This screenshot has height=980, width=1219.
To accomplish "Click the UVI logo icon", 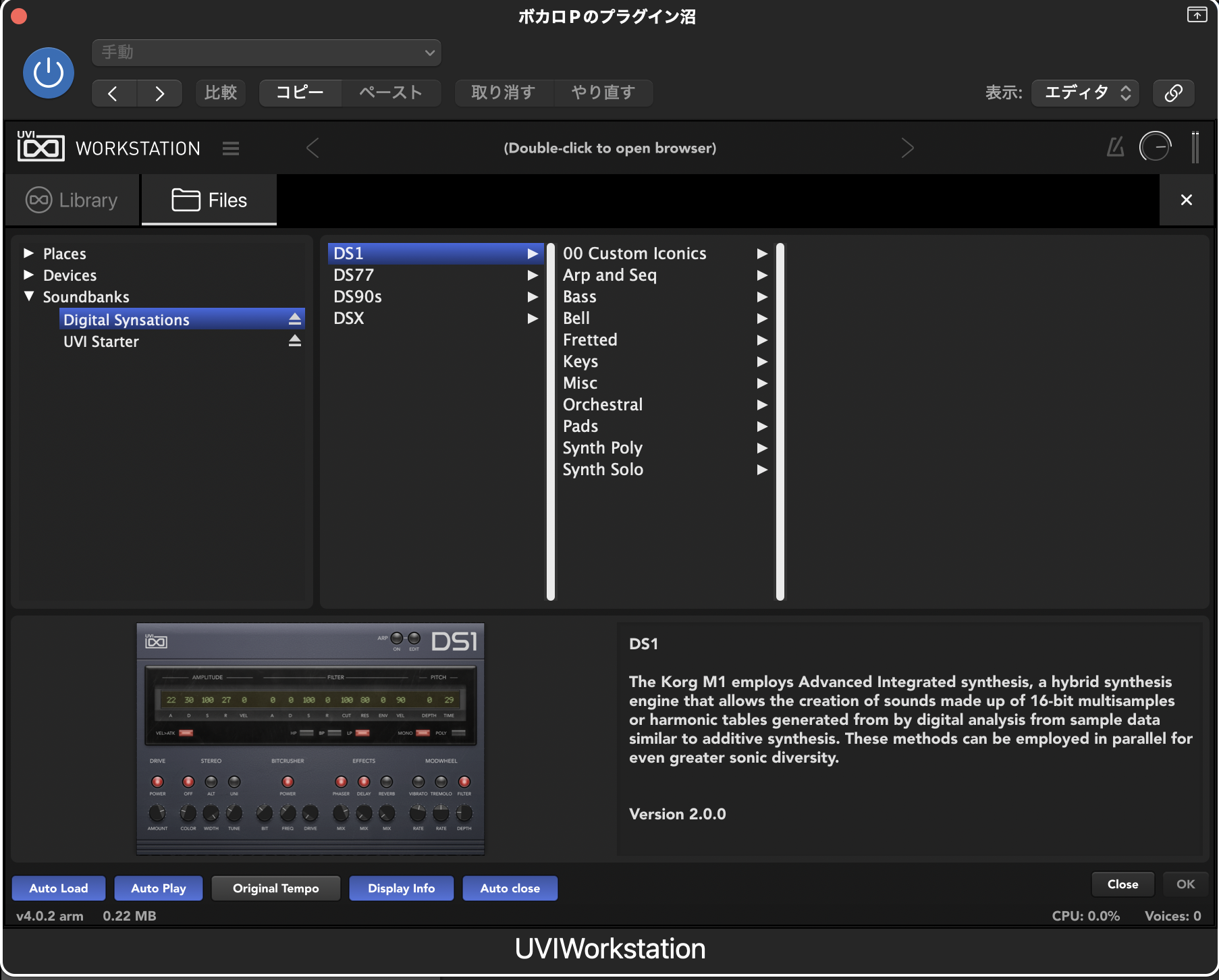I will pos(40,146).
